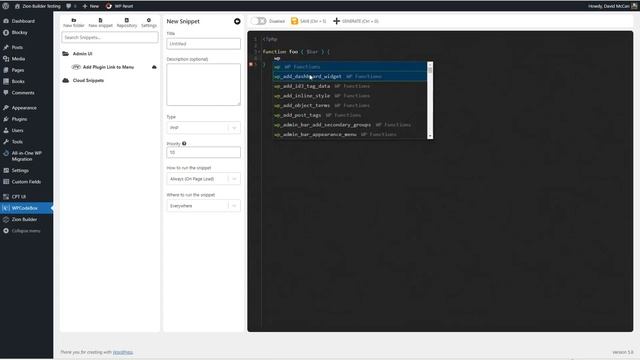This screenshot has height=360, width=640.
Task: Choose wp_add_post_tags suggestion
Action: [x=350, y=115]
